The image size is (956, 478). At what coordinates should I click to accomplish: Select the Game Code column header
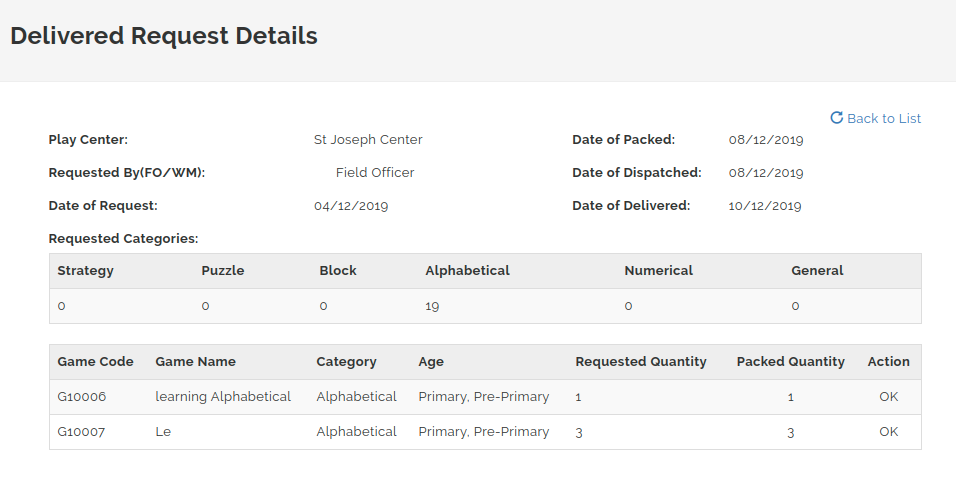tap(95, 362)
